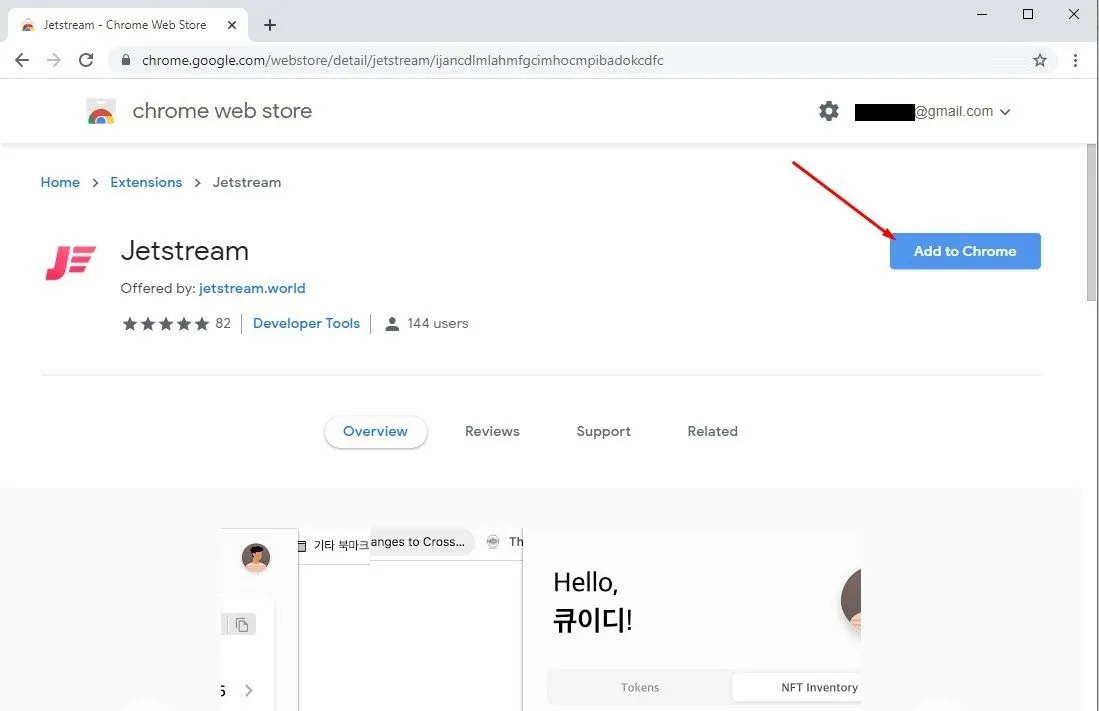Click the Jetstream extension logo
The image size is (1099, 711).
pyautogui.click(x=71, y=263)
